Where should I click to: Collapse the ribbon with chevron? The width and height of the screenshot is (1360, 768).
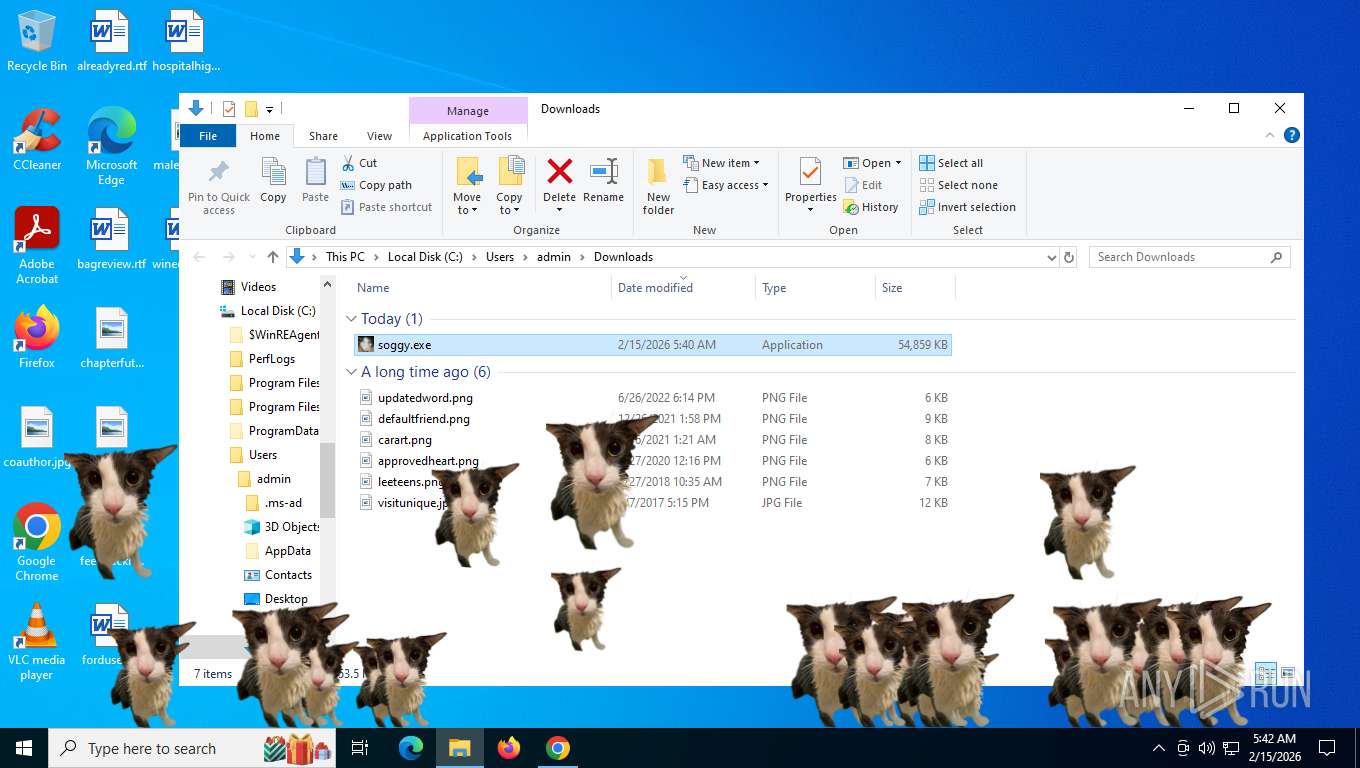click(x=1271, y=135)
